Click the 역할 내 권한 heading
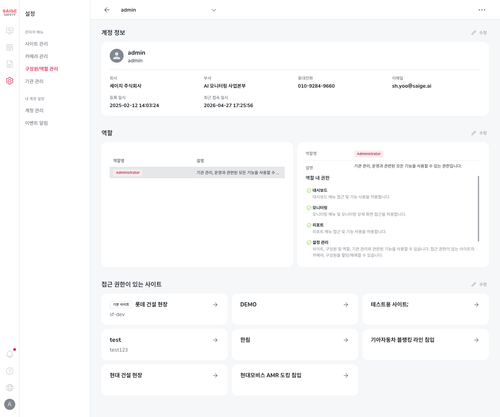500x417 pixels. point(317,178)
